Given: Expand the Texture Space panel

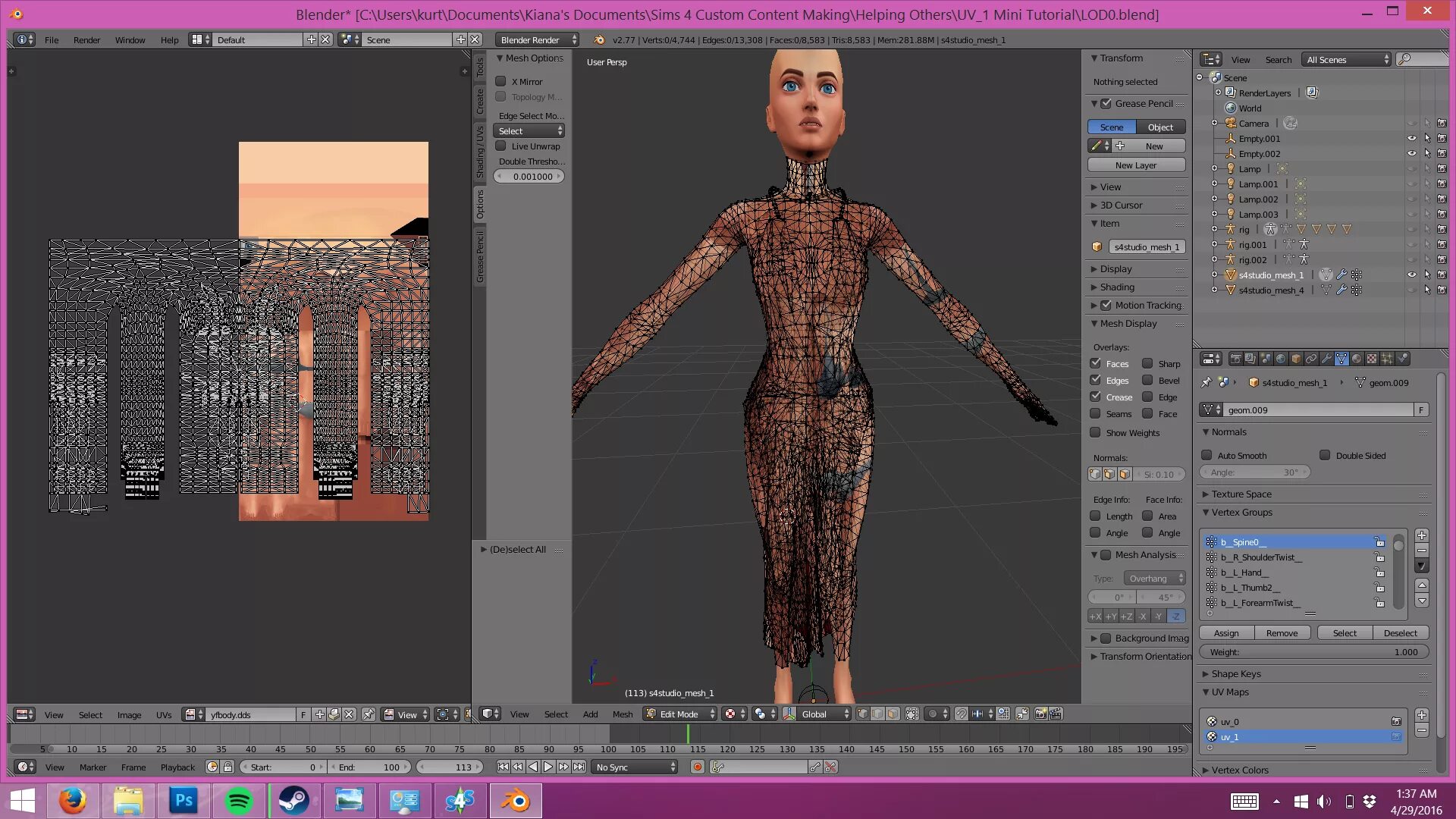Looking at the screenshot, I should (1241, 494).
